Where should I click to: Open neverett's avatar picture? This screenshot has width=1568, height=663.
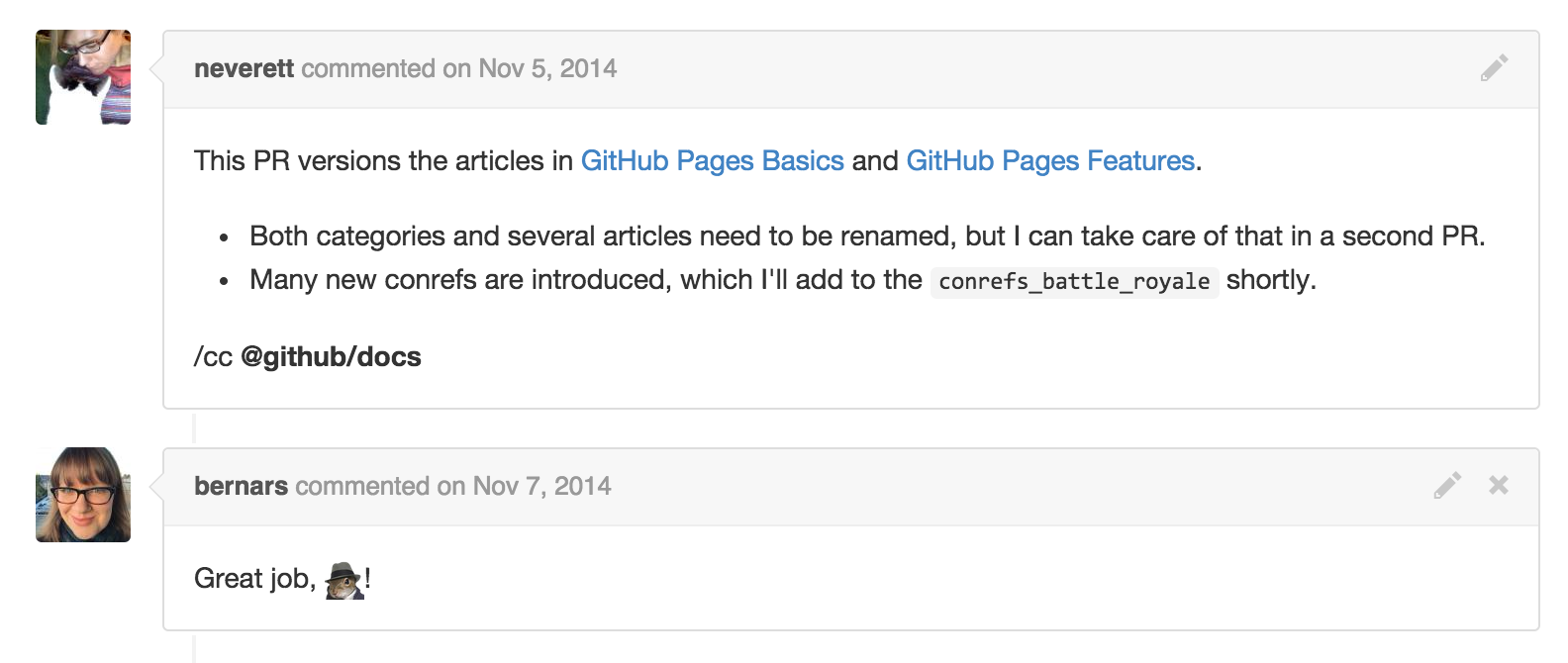click(83, 77)
